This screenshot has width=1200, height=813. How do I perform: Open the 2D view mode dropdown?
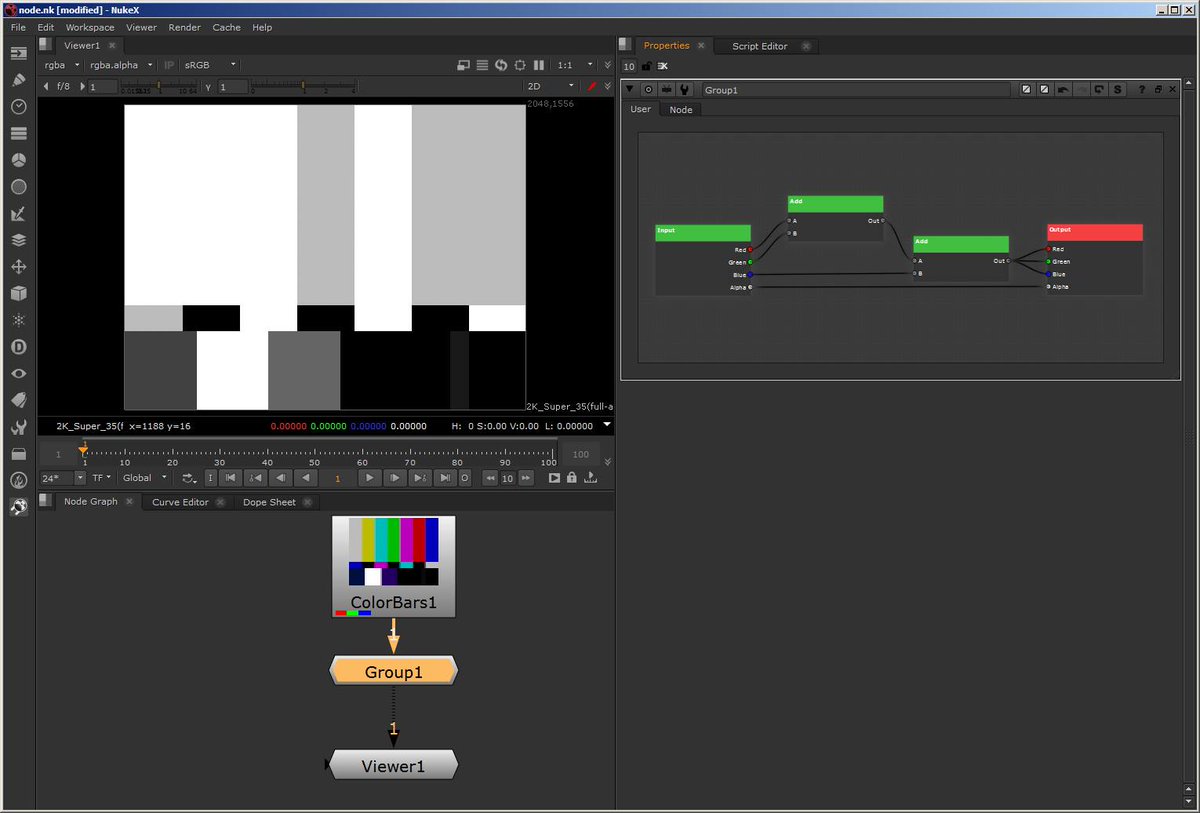(x=551, y=87)
